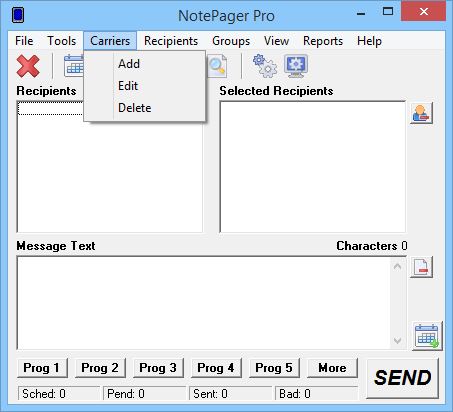Click the Prog 4 button

point(216,368)
